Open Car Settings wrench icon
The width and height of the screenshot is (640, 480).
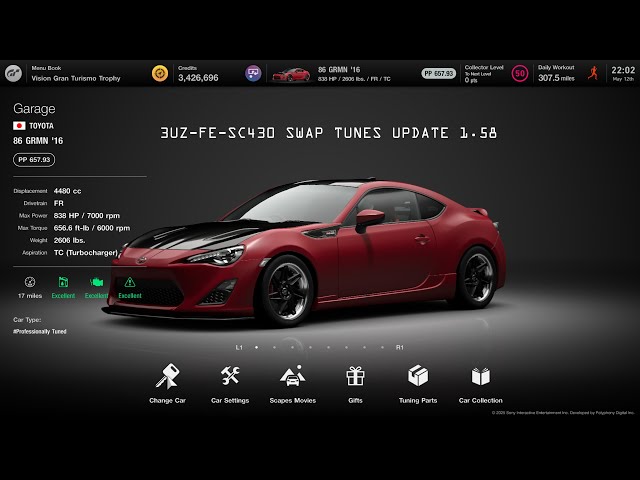coord(230,376)
